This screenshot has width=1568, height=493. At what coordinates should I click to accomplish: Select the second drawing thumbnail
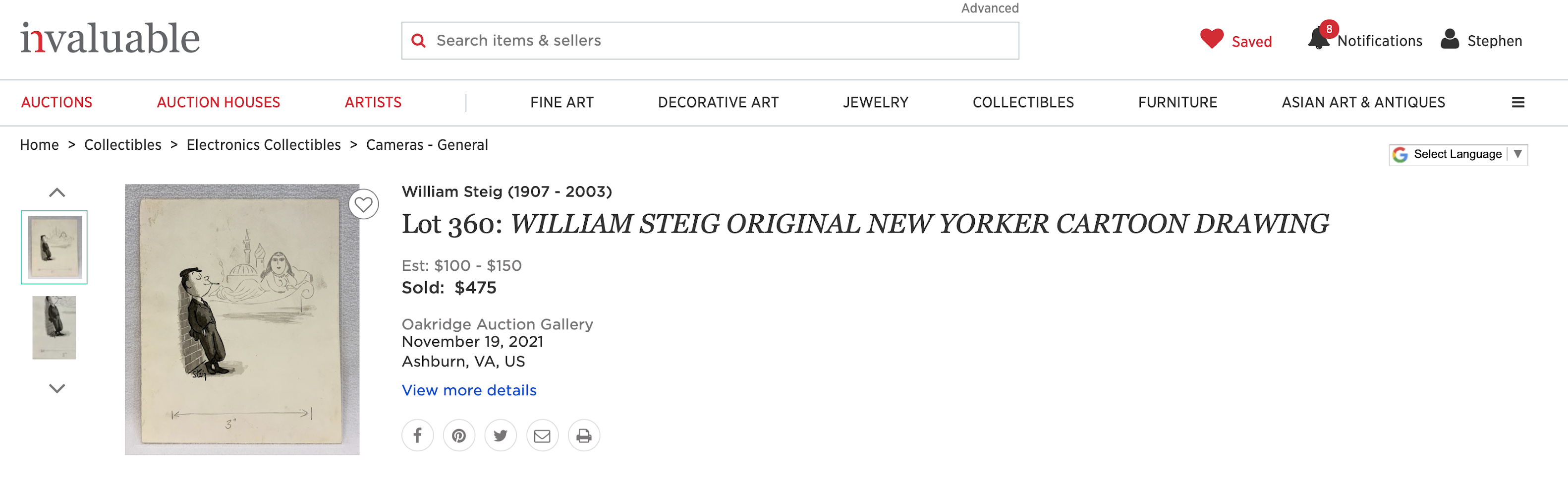click(54, 328)
